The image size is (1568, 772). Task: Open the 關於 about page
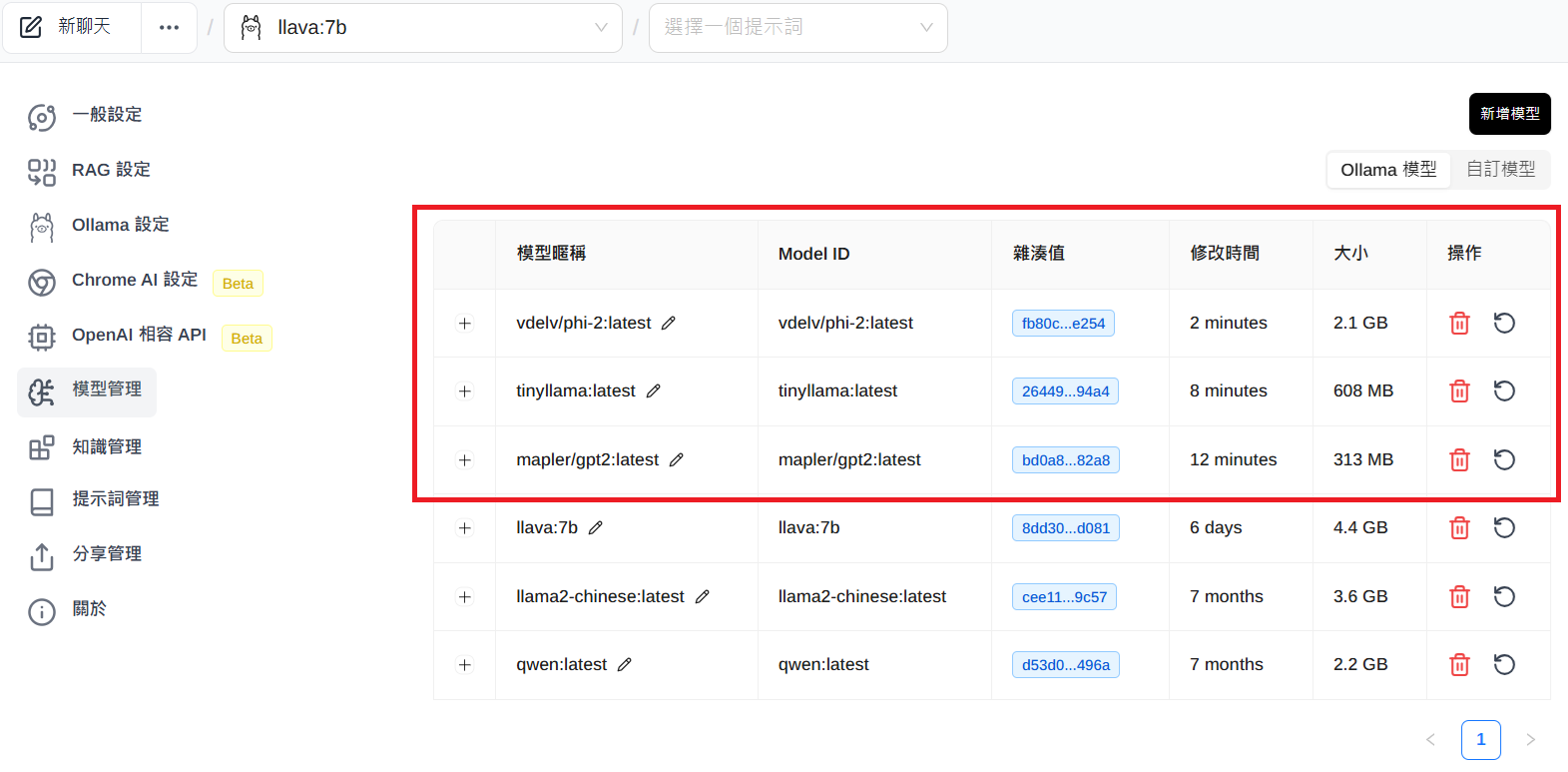click(67, 609)
